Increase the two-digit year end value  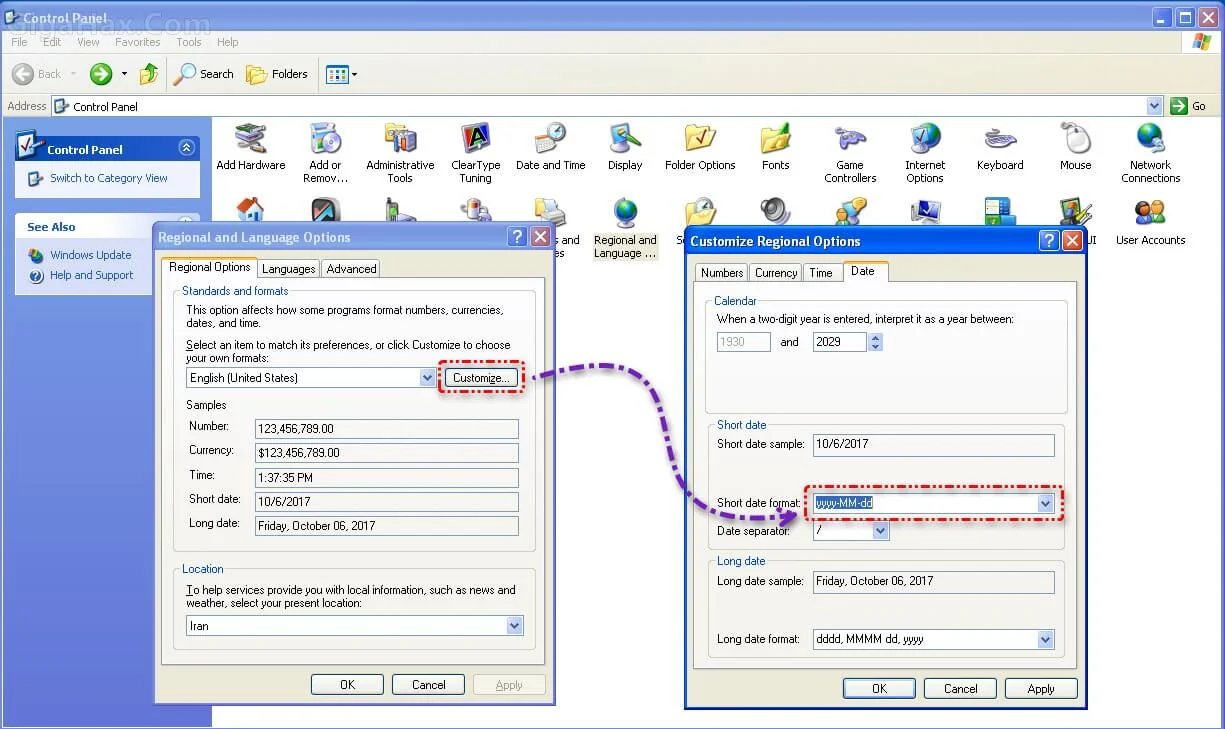point(876,338)
